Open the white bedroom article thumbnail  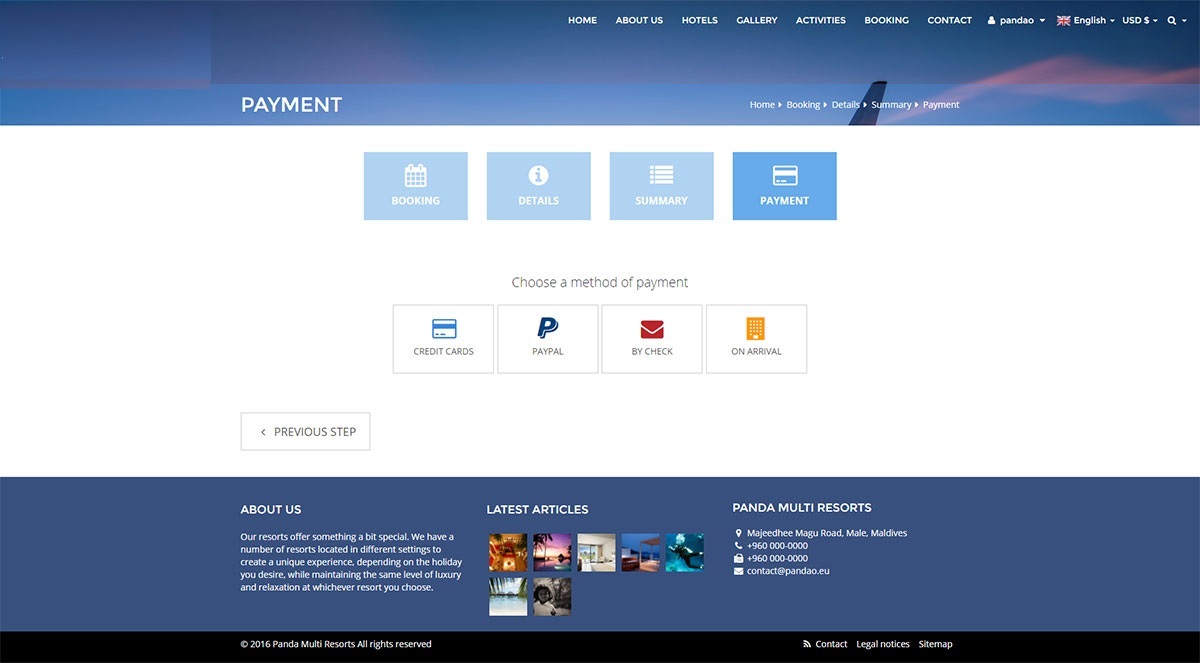click(596, 552)
